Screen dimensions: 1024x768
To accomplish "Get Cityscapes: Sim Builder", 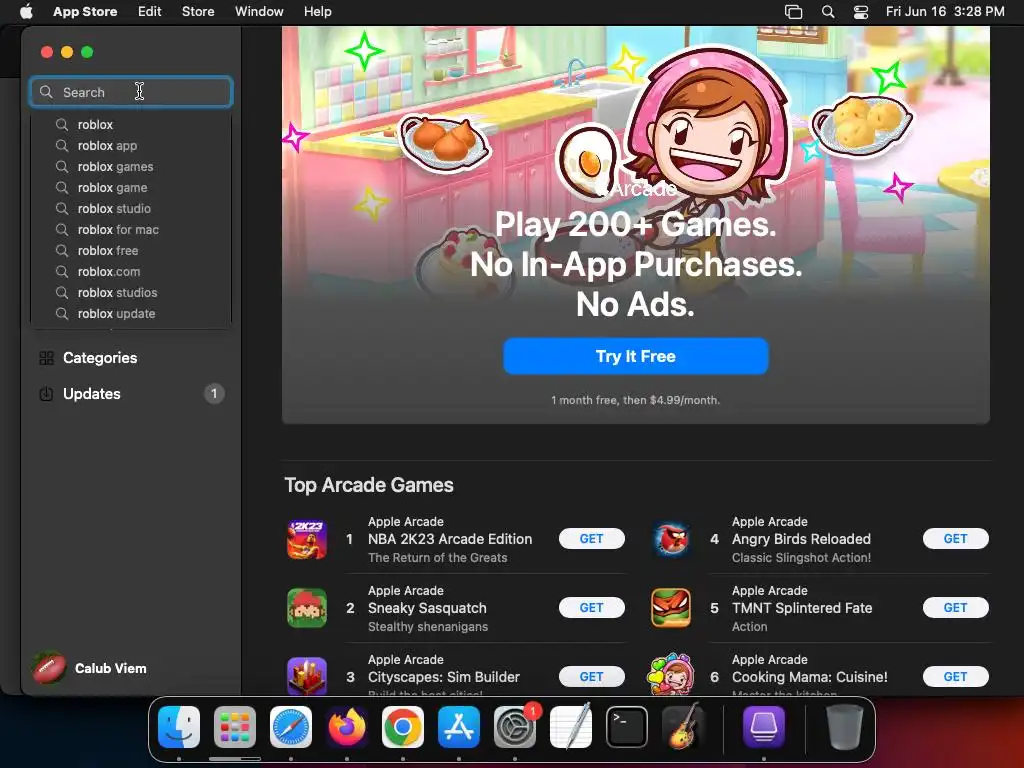I will pyautogui.click(x=591, y=677).
